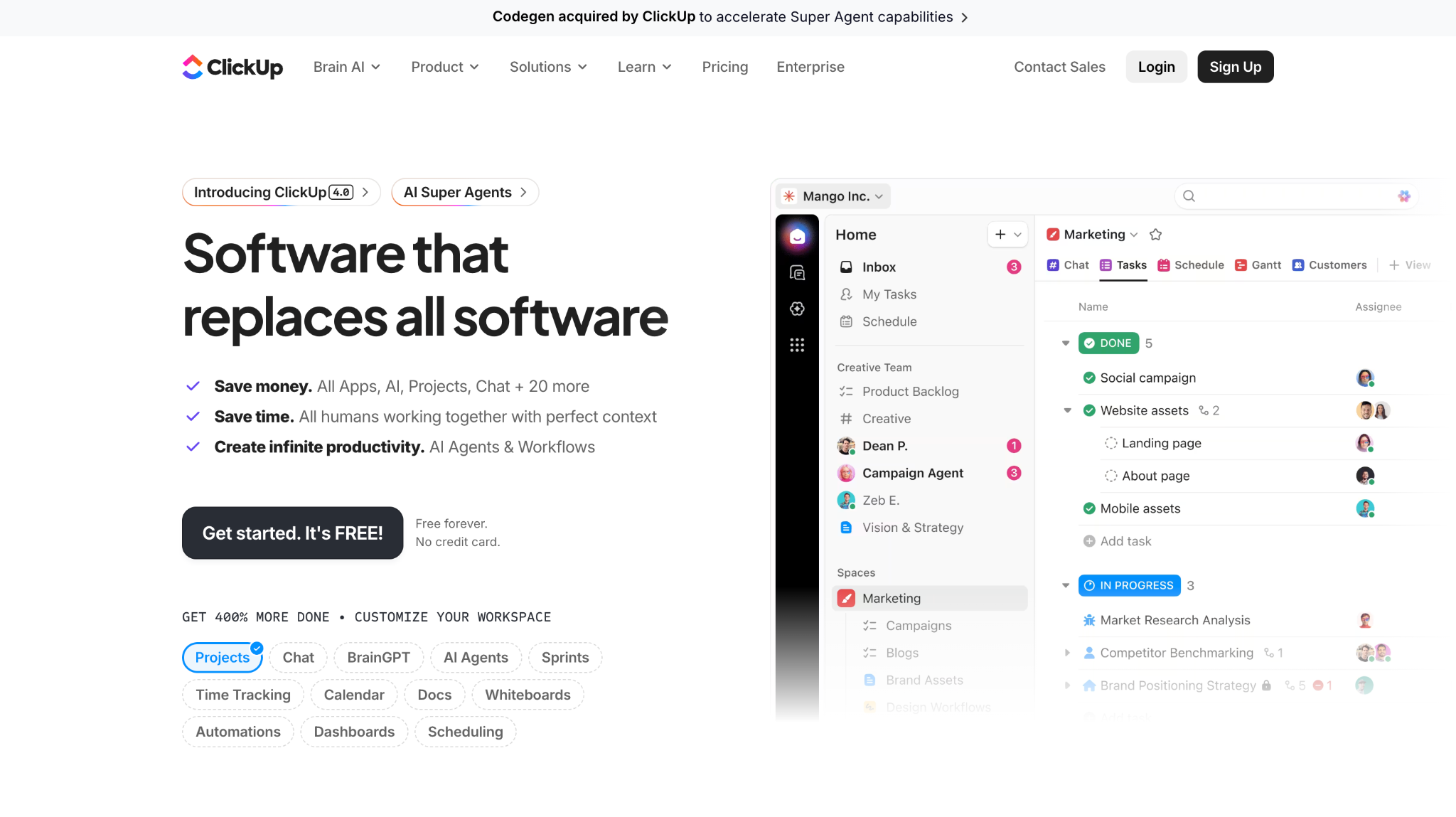The height and width of the screenshot is (817, 1456).
Task: Select the IN PROGRESS blue status badge
Action: (x=1129, y=586)
